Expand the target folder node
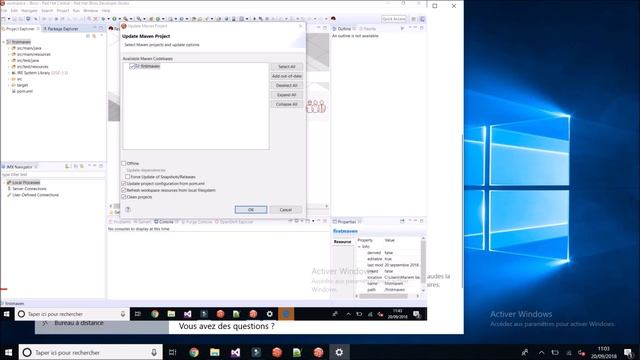This screenshot has width=640, height=360. pyautogui.click(x=9, y=85)
